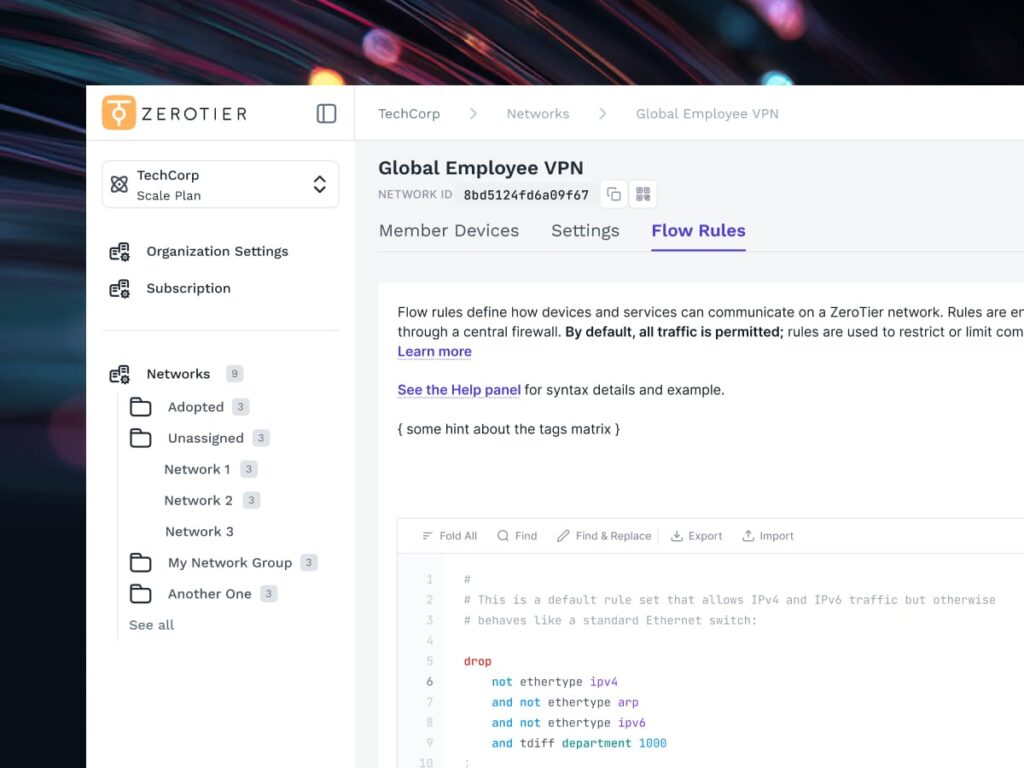Expand the Adopted folder
The width and height of the screenshot is (1024, 768).
coord(195,407)
